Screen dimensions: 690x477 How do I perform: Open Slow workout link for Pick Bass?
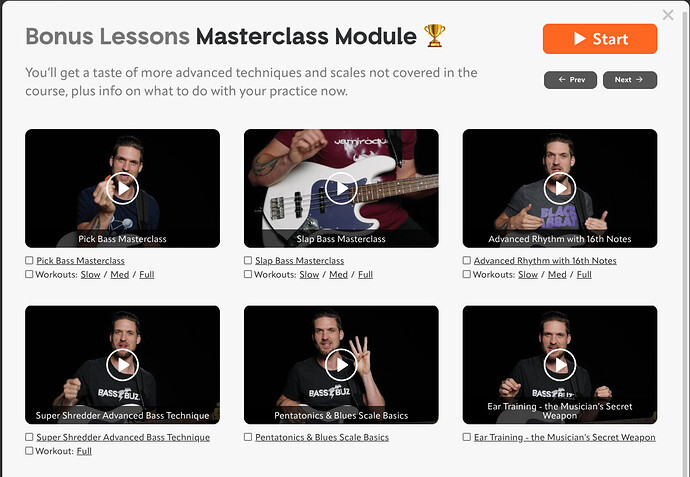91,275
